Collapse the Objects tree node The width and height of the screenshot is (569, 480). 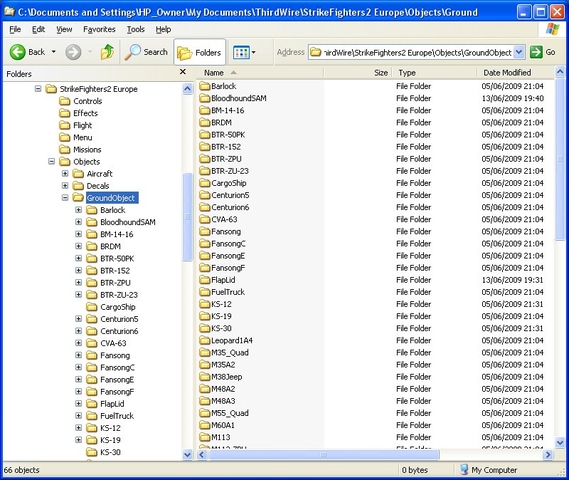[x=52, y=161]
